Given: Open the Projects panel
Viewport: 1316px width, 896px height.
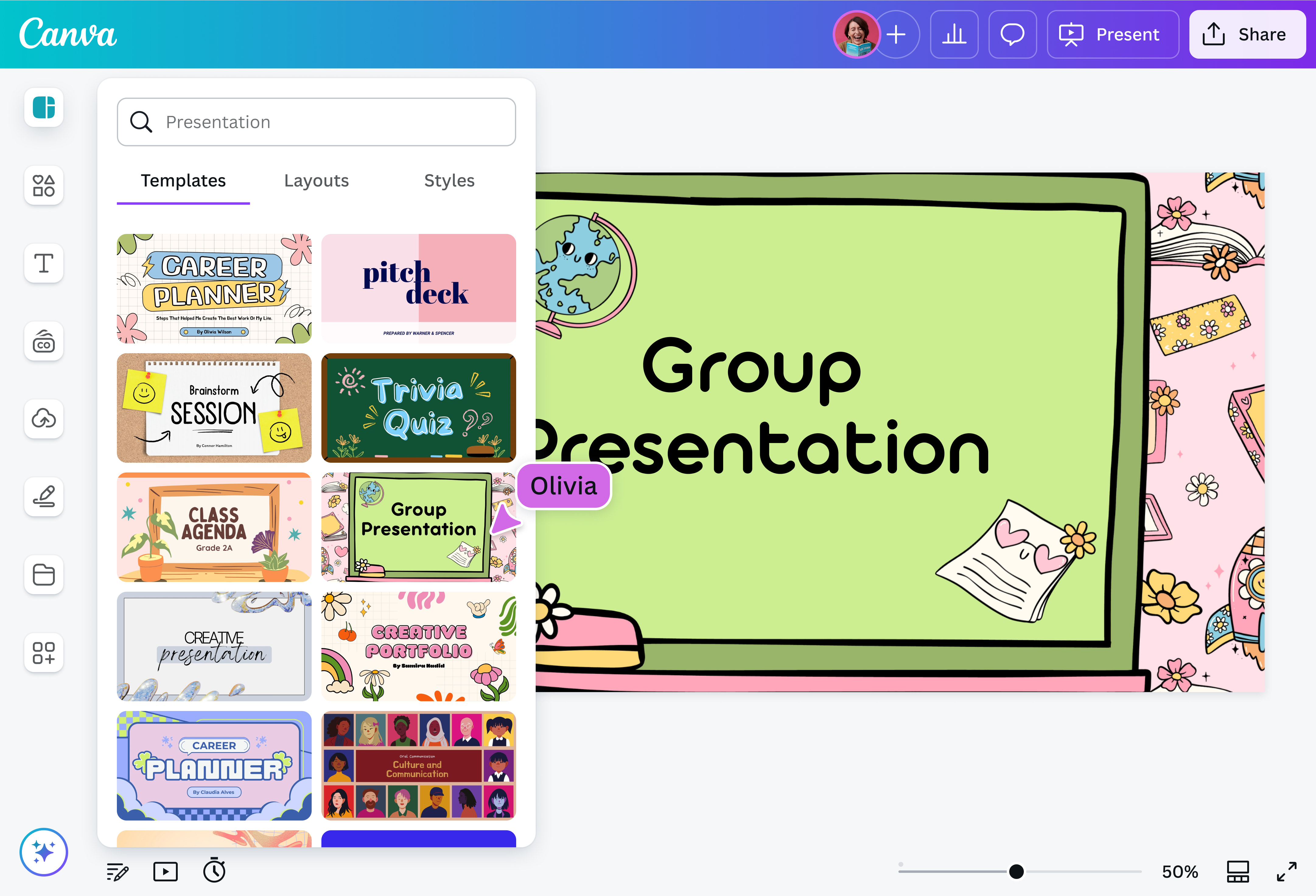Looking at the screenshot, I should click(44, 574).
